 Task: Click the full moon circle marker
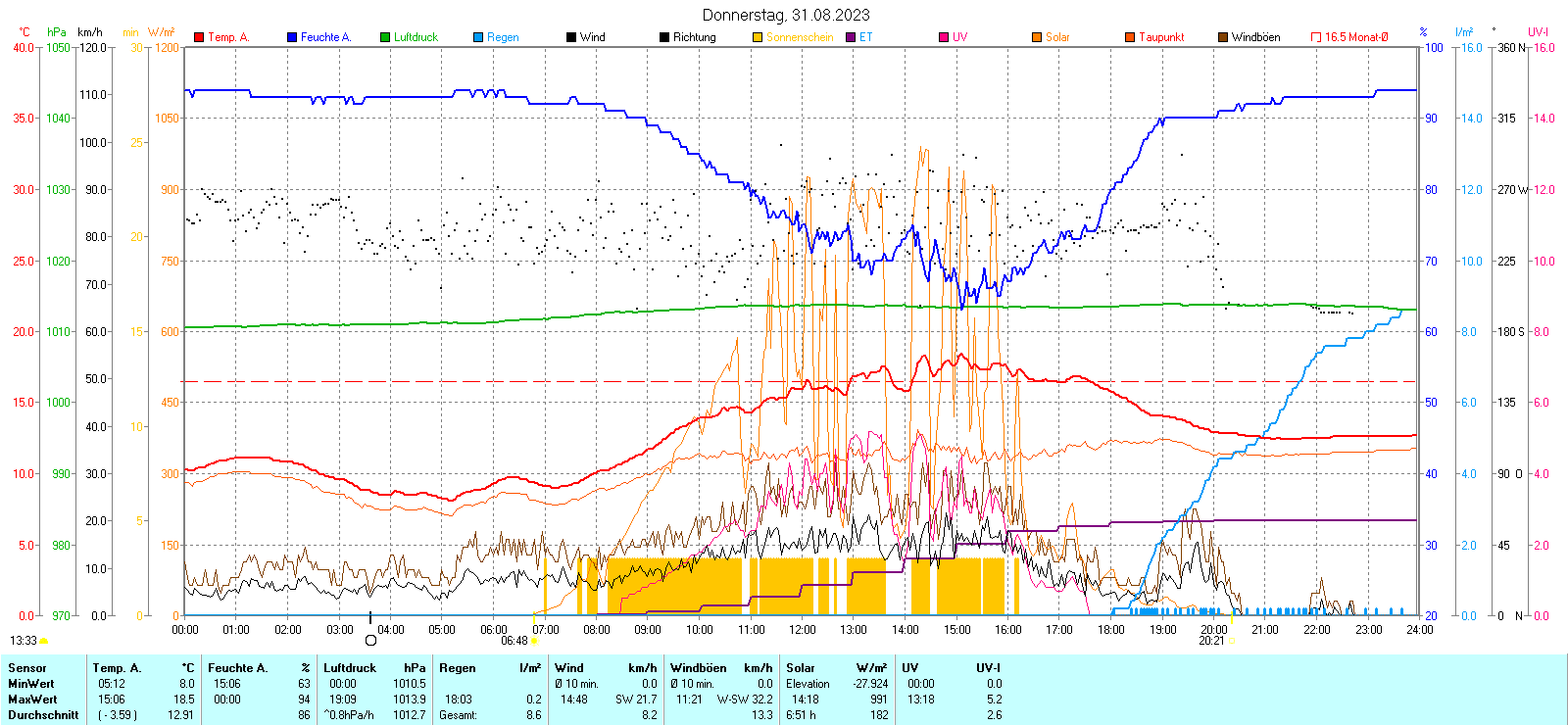pos(370,641)
